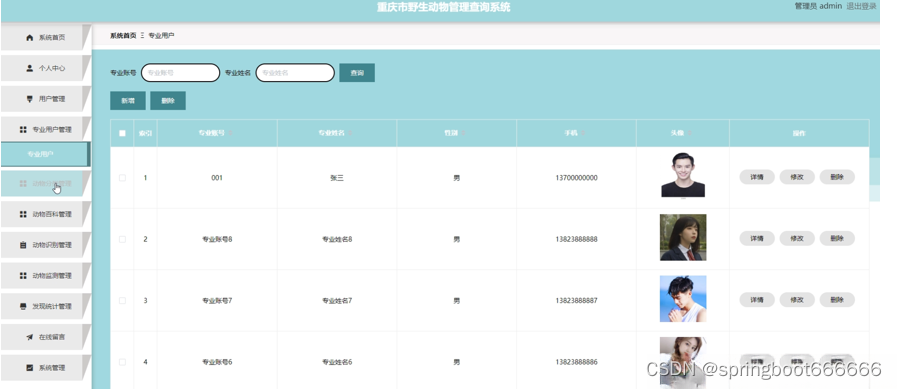Click the avatar photo of 张三
This screenshot has height=389, width=897.
(683, 175)
